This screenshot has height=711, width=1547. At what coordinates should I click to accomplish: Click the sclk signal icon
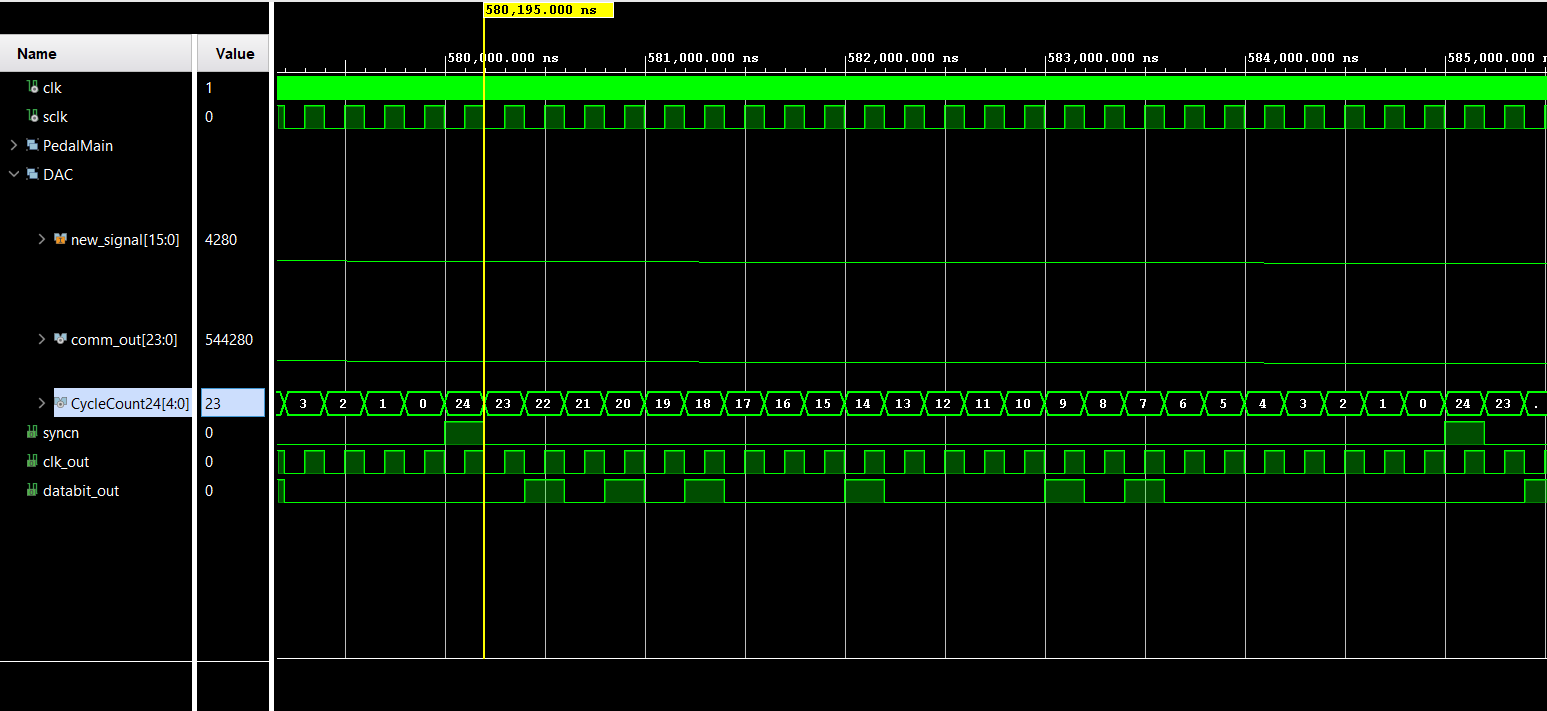(x=32, y=117)
